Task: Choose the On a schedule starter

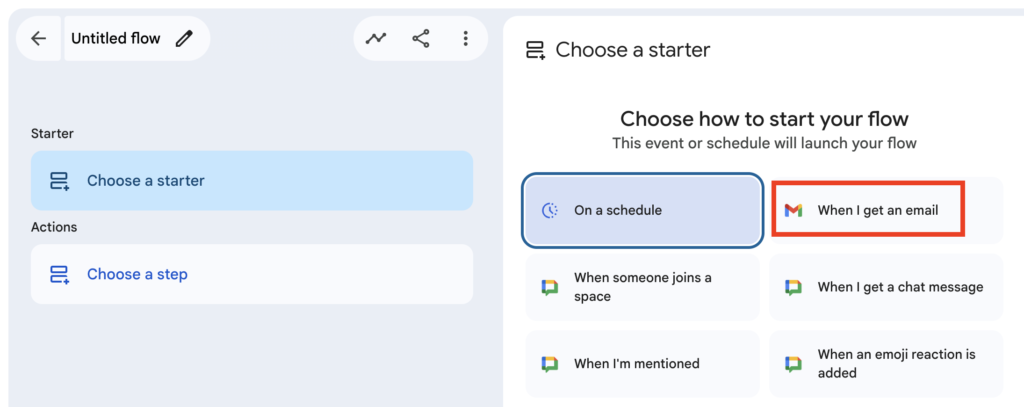Action: (643, 211)
